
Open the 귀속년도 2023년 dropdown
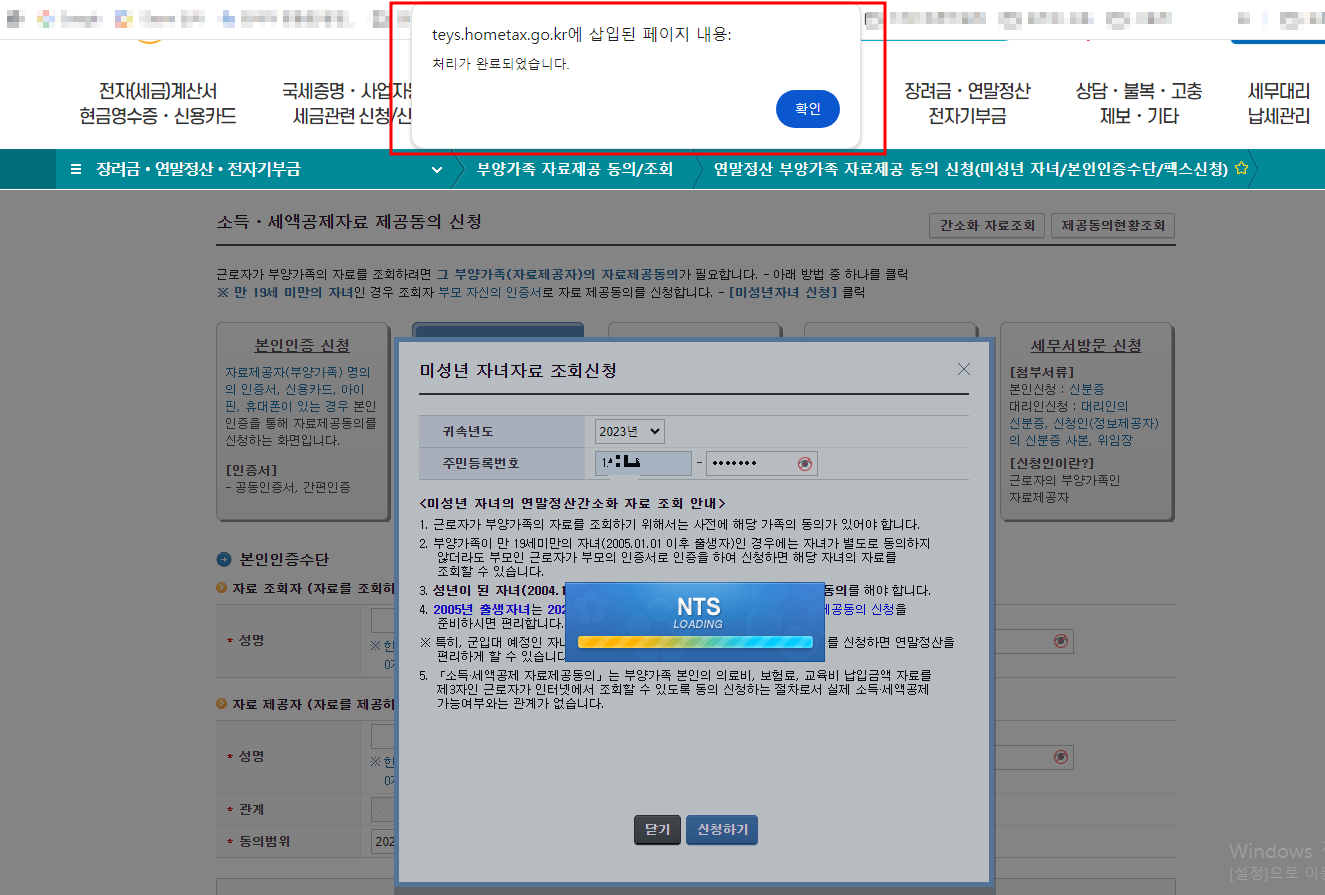click(x=629, y=431)
